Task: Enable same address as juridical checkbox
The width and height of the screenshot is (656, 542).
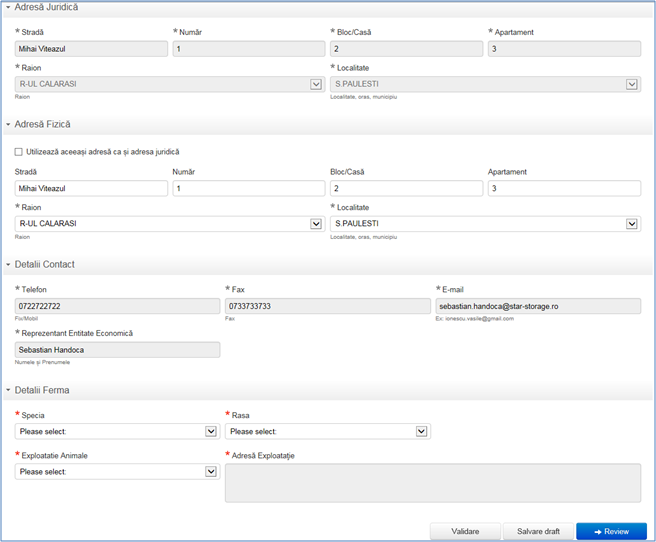Action: pyautogui.click(x=20, y=152)
